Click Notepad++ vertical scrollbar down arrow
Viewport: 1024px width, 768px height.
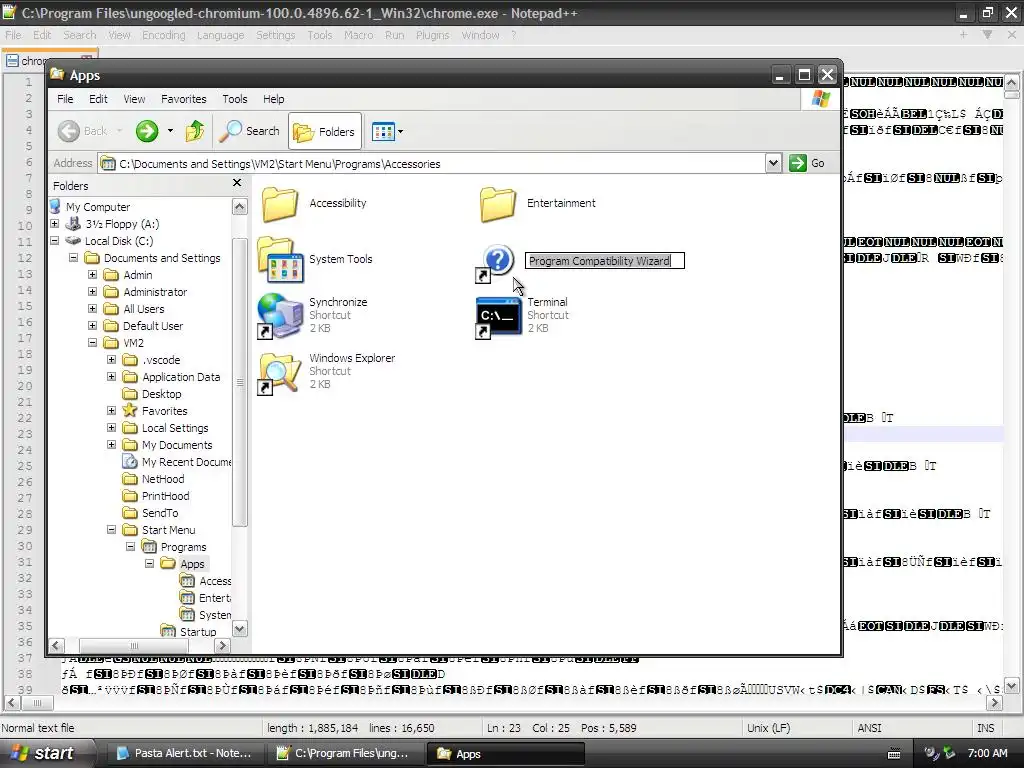1011,686
